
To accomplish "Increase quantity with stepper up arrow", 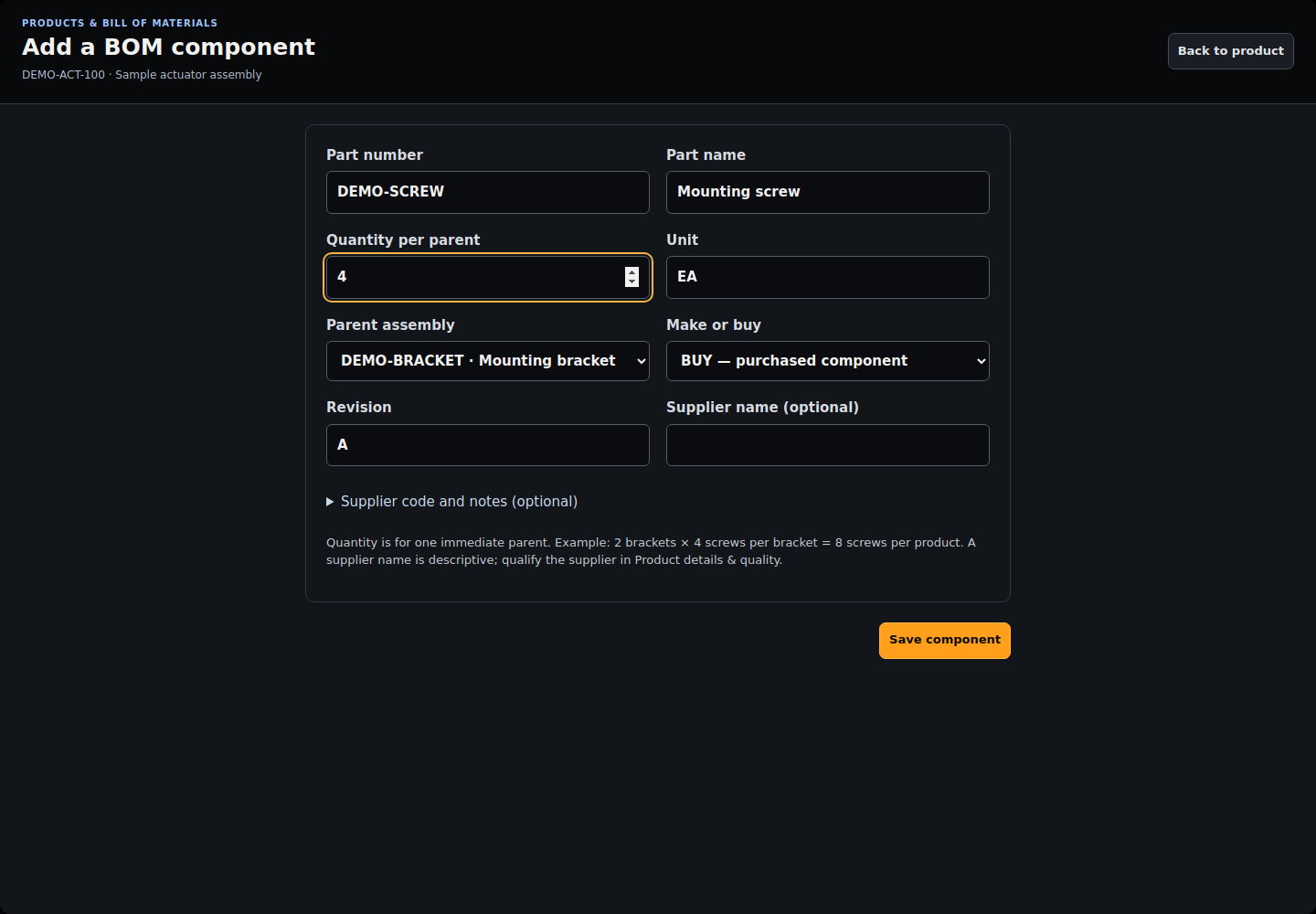I will (x=631, y=271).
